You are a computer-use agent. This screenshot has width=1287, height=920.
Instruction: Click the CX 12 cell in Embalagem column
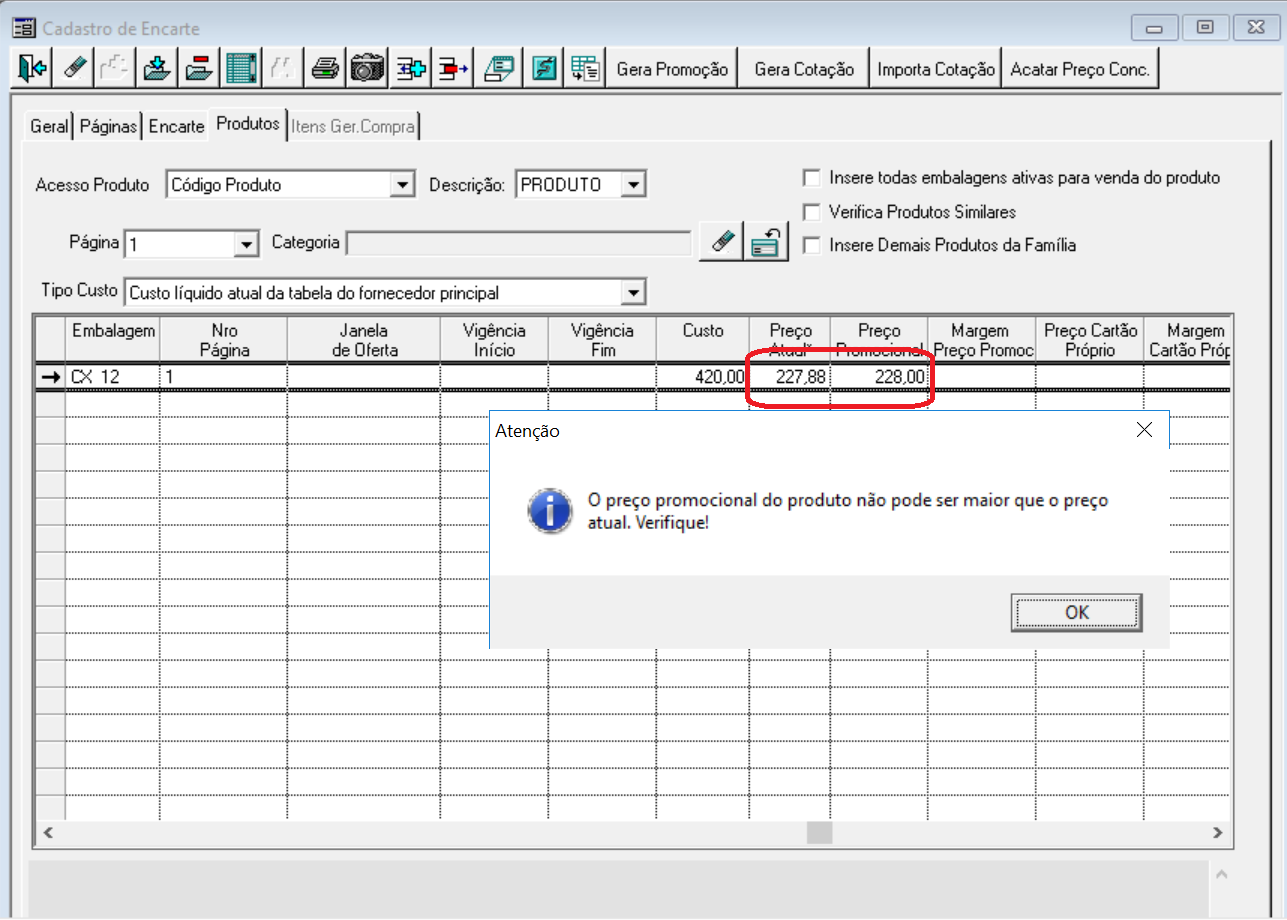113,377
